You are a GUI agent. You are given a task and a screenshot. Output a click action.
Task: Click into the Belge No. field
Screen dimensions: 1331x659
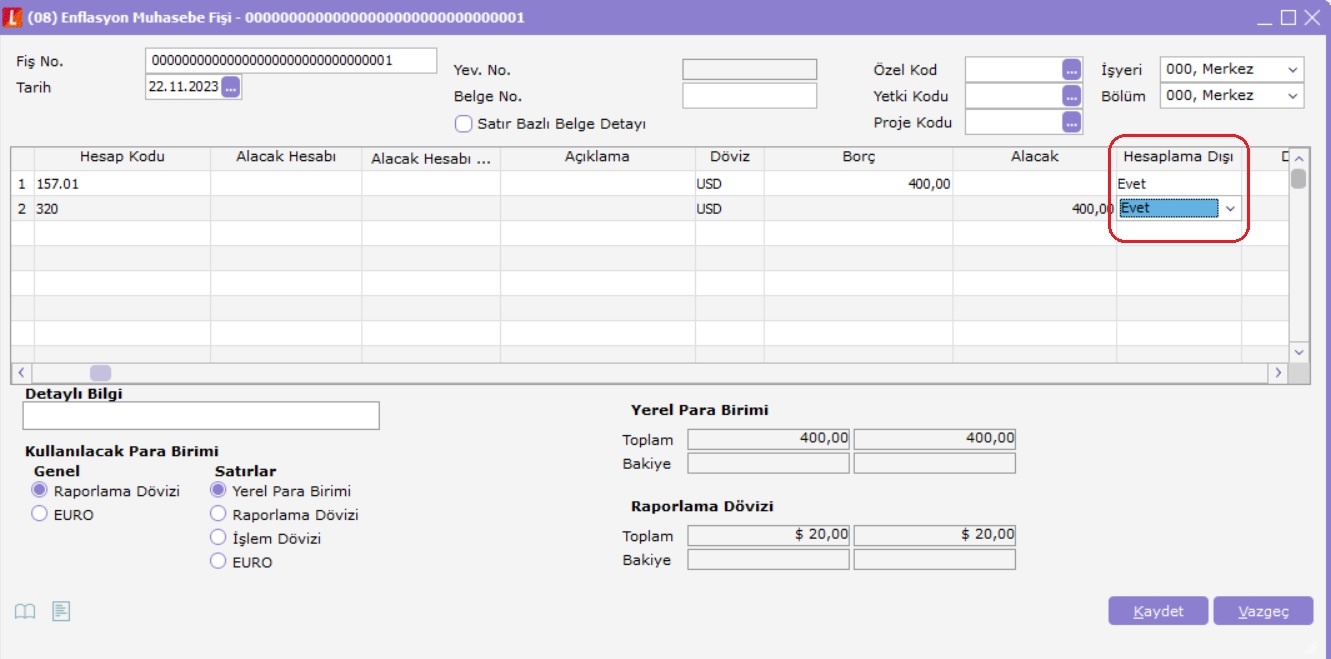tap(749, 96)
